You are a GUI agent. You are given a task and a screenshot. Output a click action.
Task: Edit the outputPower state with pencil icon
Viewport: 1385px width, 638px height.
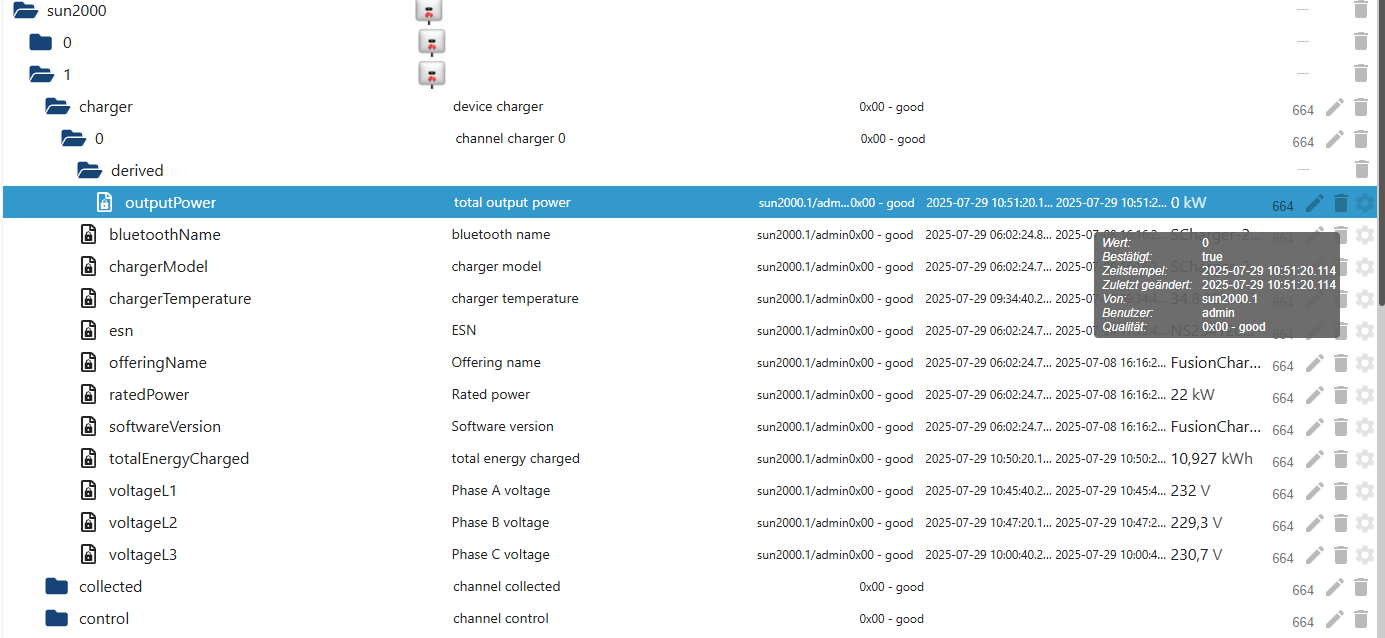click(x=1314, y=203)
